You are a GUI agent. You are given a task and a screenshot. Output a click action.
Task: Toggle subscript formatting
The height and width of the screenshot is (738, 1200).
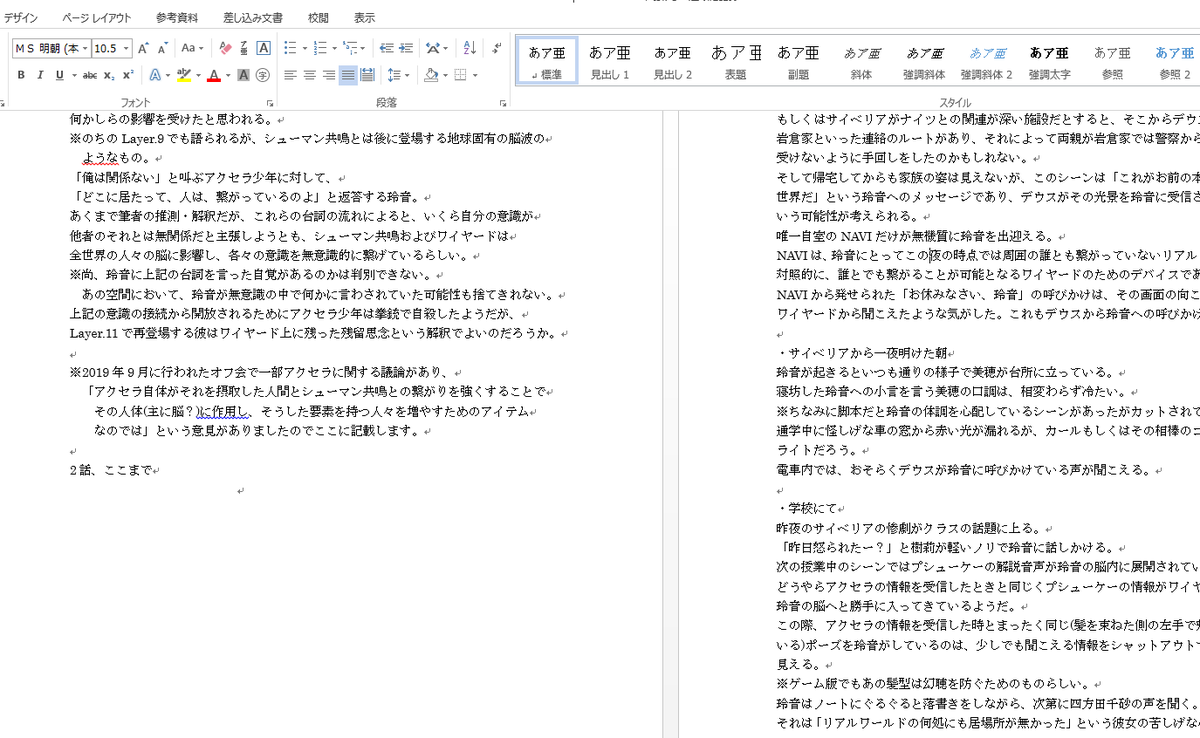tap(109, 75)
